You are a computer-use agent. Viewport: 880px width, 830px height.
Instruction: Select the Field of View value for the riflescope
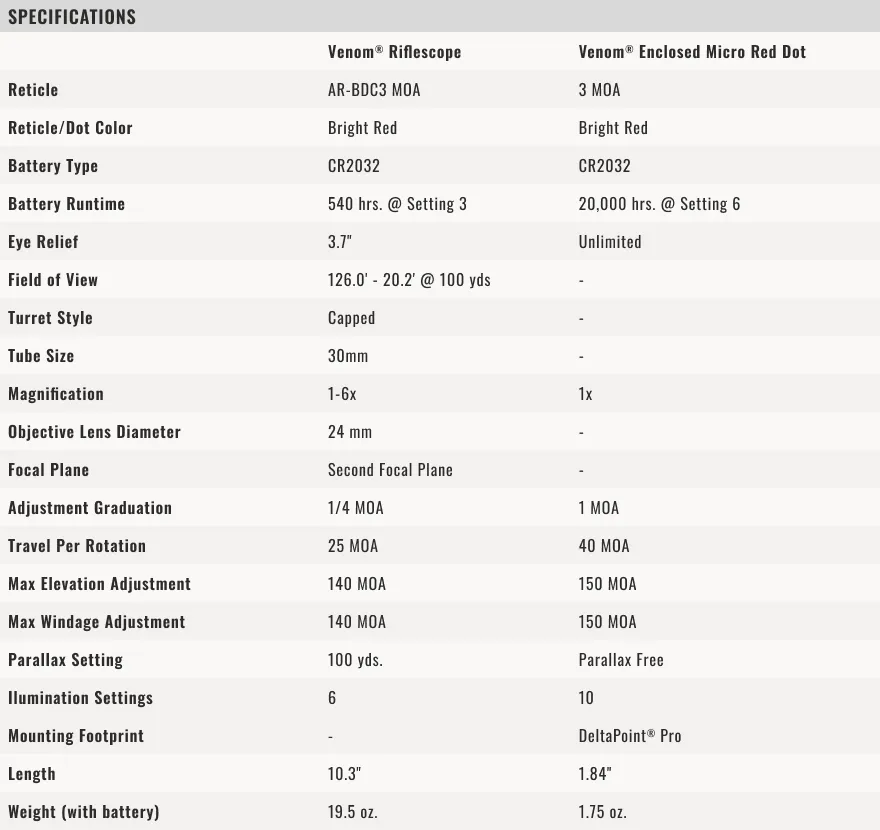pos(409,280)
